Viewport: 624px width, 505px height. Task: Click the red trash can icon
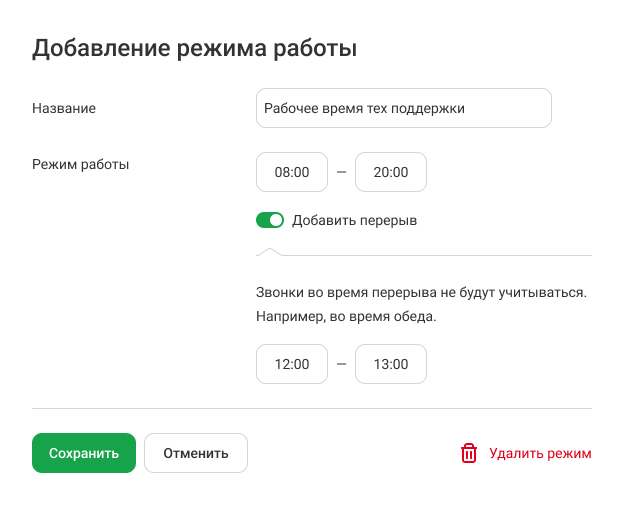(468, 453)
